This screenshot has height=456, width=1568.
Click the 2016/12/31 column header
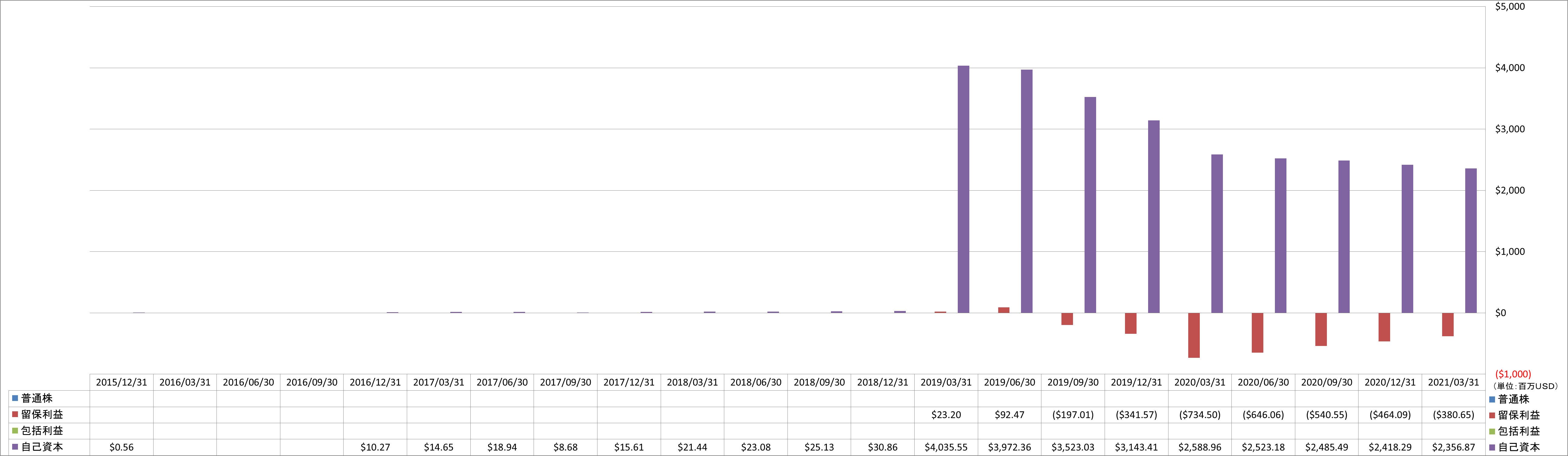375,382
